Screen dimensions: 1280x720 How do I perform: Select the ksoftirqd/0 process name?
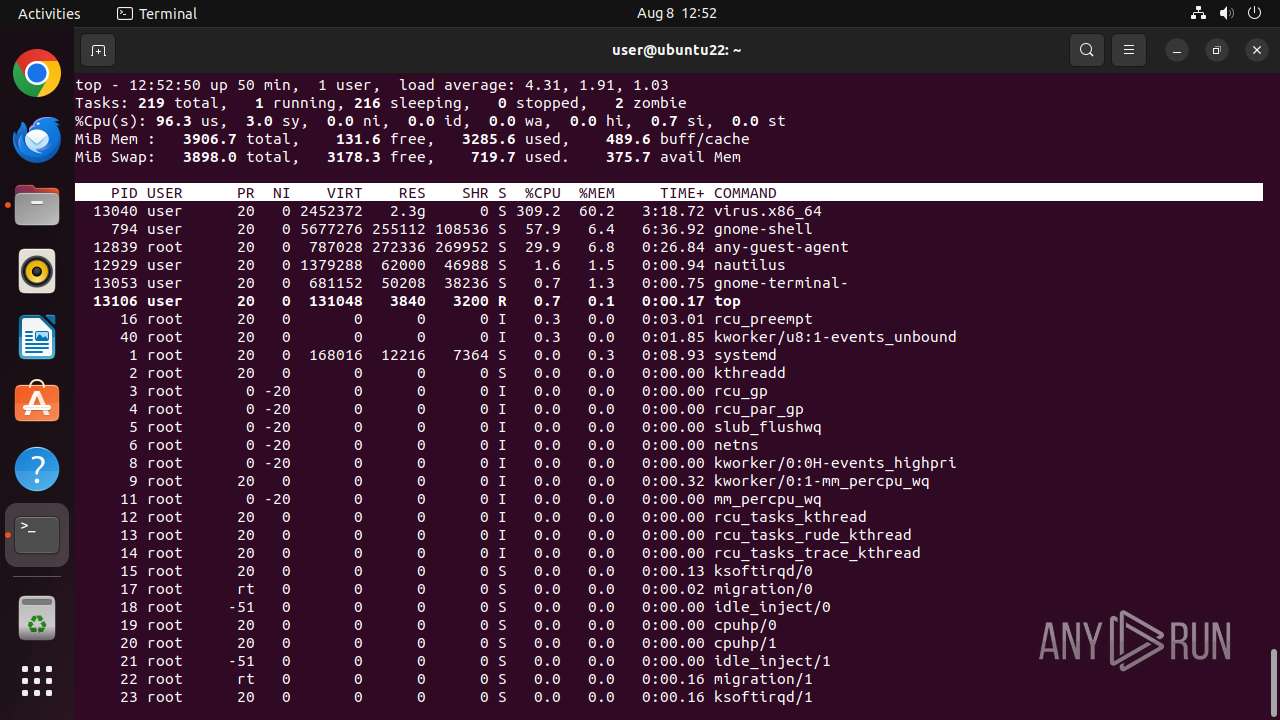tap(763, 571)
